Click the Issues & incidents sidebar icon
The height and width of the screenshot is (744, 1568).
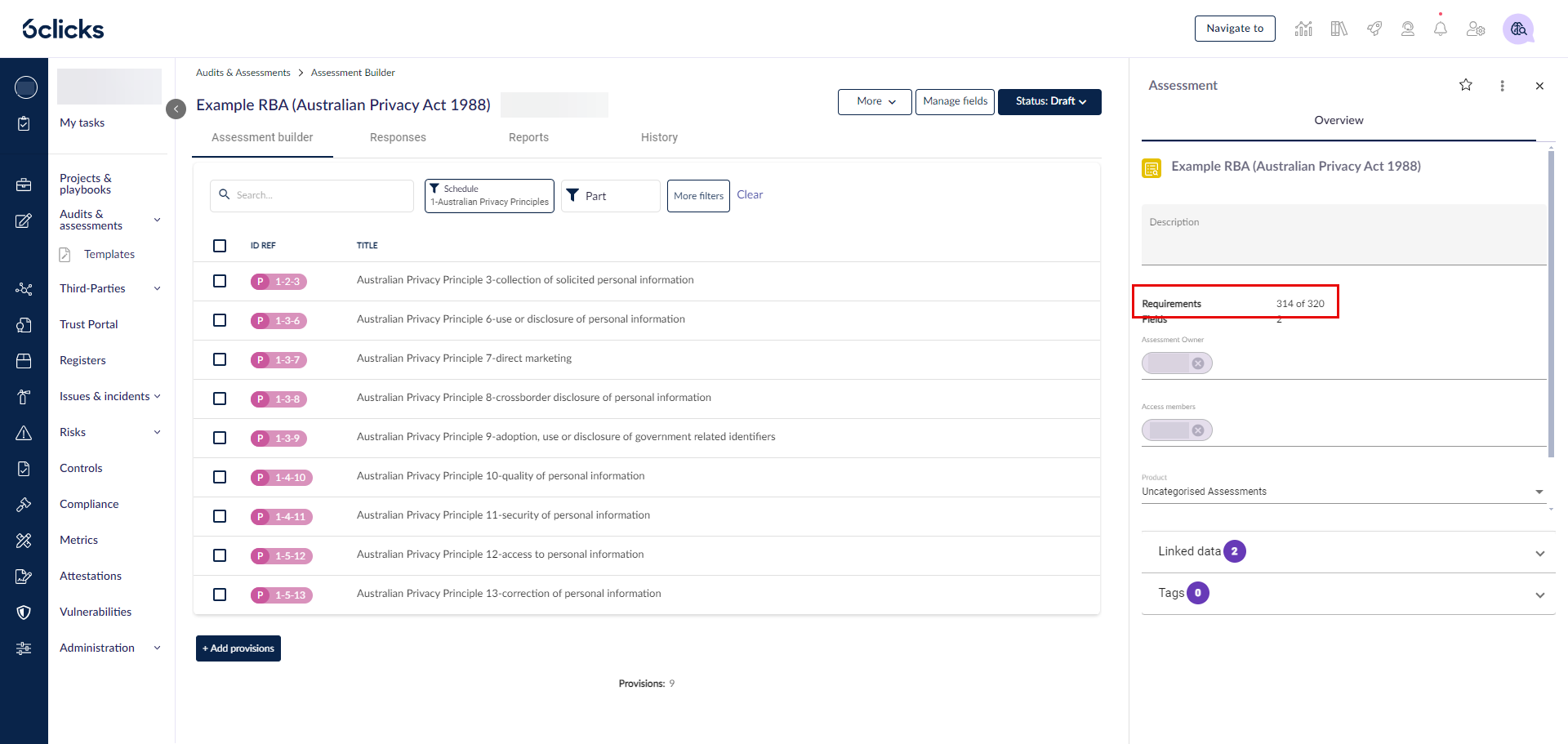[x=24, y=397]
